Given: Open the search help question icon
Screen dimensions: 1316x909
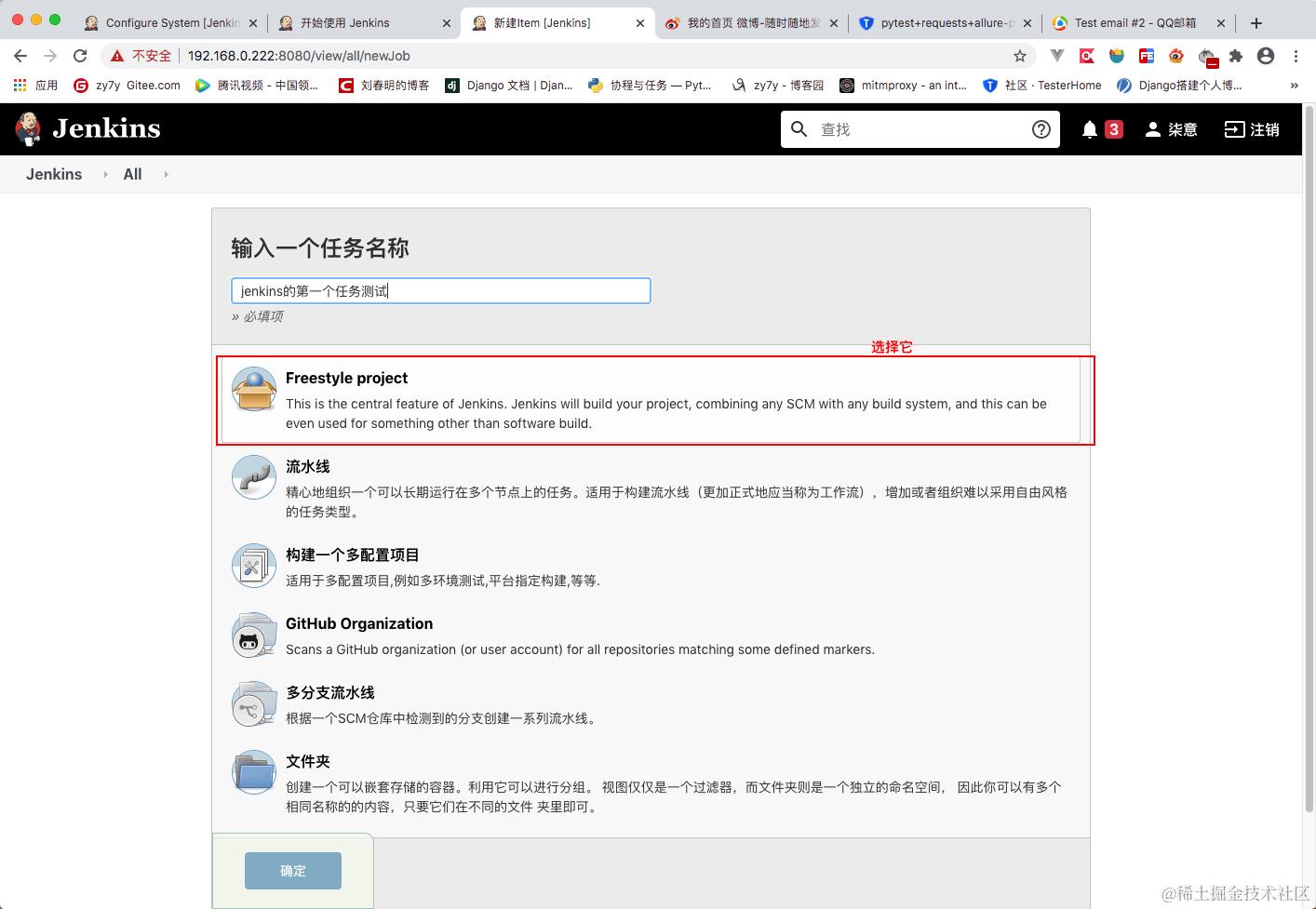Looking at the screenshot, I should 1041,129.
